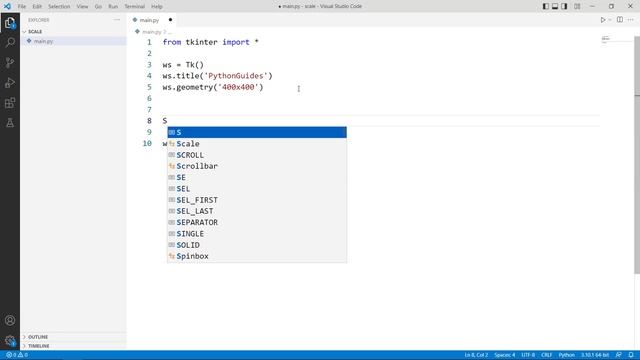
Task: Open main.py in the Explorer tree
Action: click(x=73, y=41)
